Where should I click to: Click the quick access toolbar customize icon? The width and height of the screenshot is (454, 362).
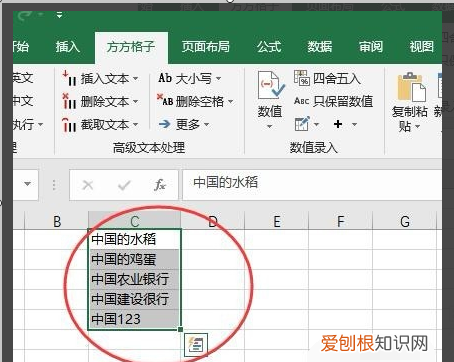coord(59,15)
